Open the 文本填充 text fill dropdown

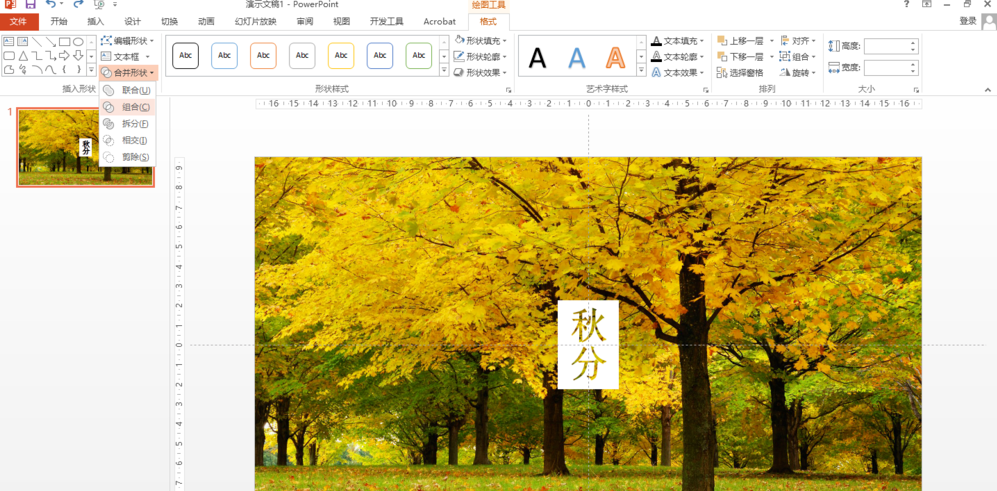click(x=678, y=41)
